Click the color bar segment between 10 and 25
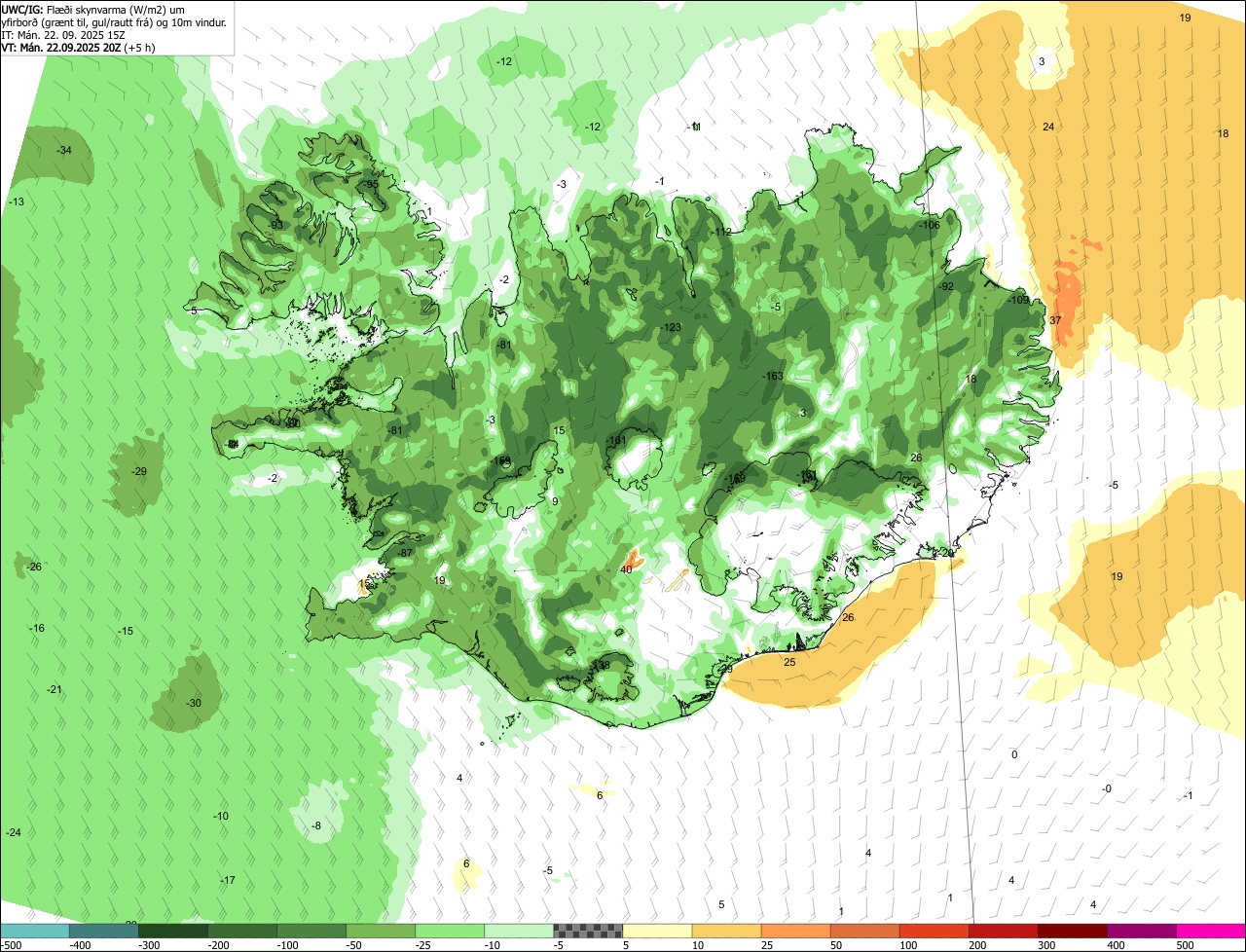1246x952 pixels. (726, 931)
